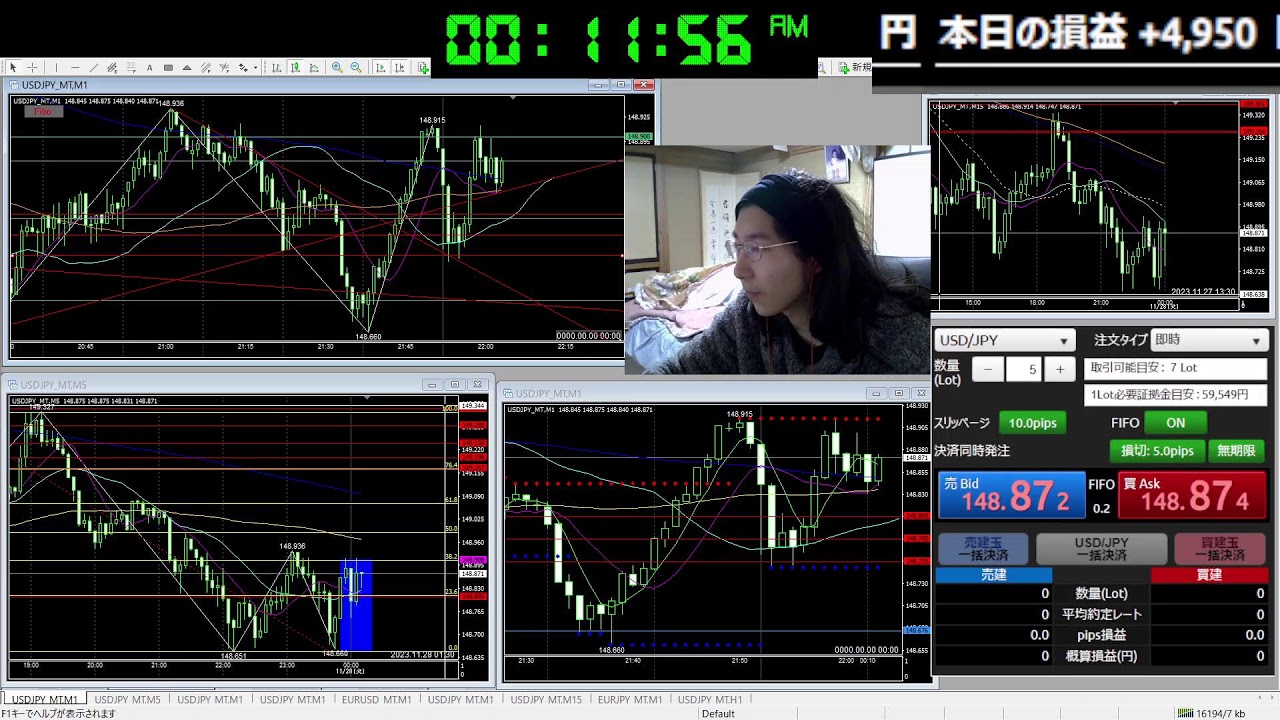Screen dimensions: 1280x720
Task: Select the crosshair cursor tool
Action: tap(32, 68)
